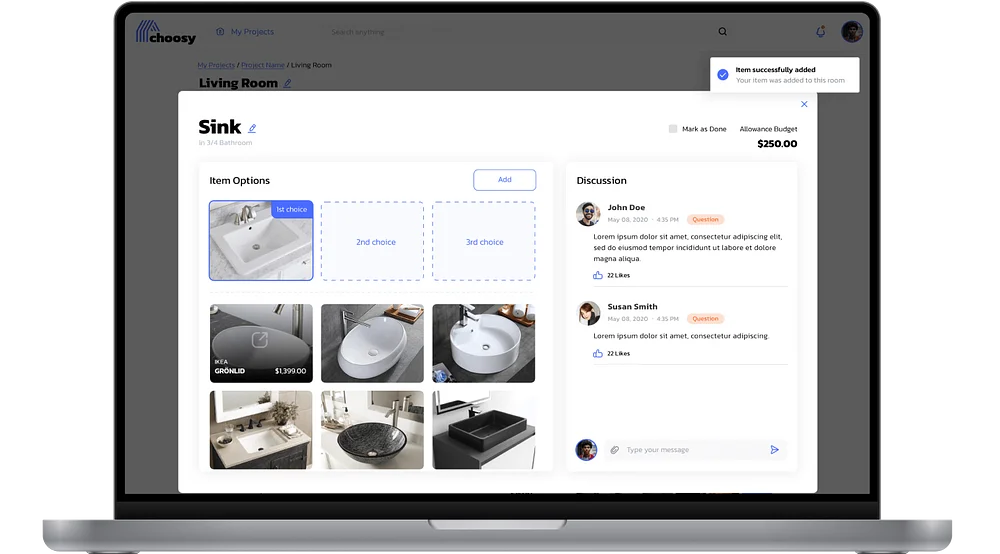The image size is (1000, 554).
Task: Click the Project Name breadcrumb link
Action: 263,65
